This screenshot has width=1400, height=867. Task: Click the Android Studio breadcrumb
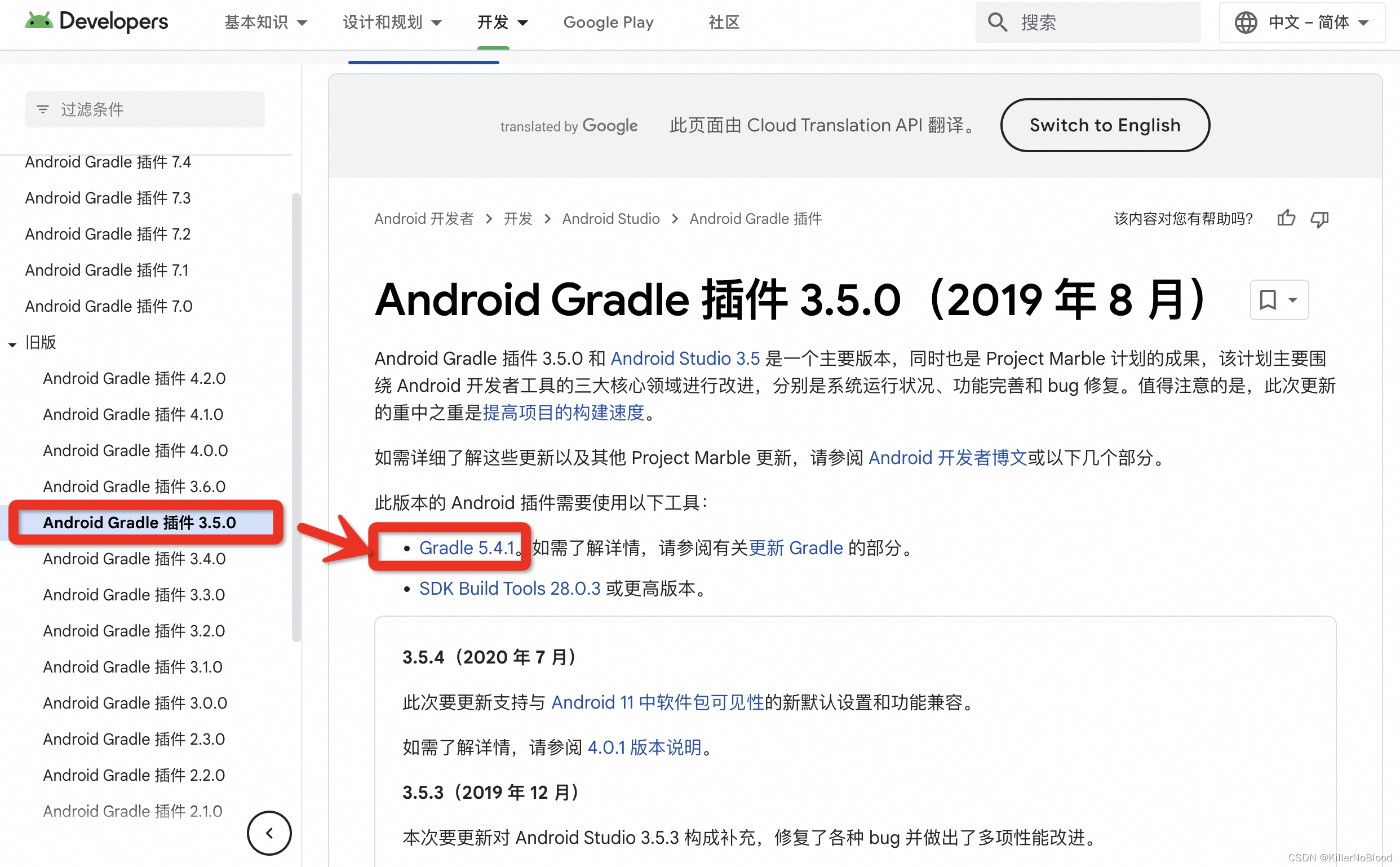(610, 219)
